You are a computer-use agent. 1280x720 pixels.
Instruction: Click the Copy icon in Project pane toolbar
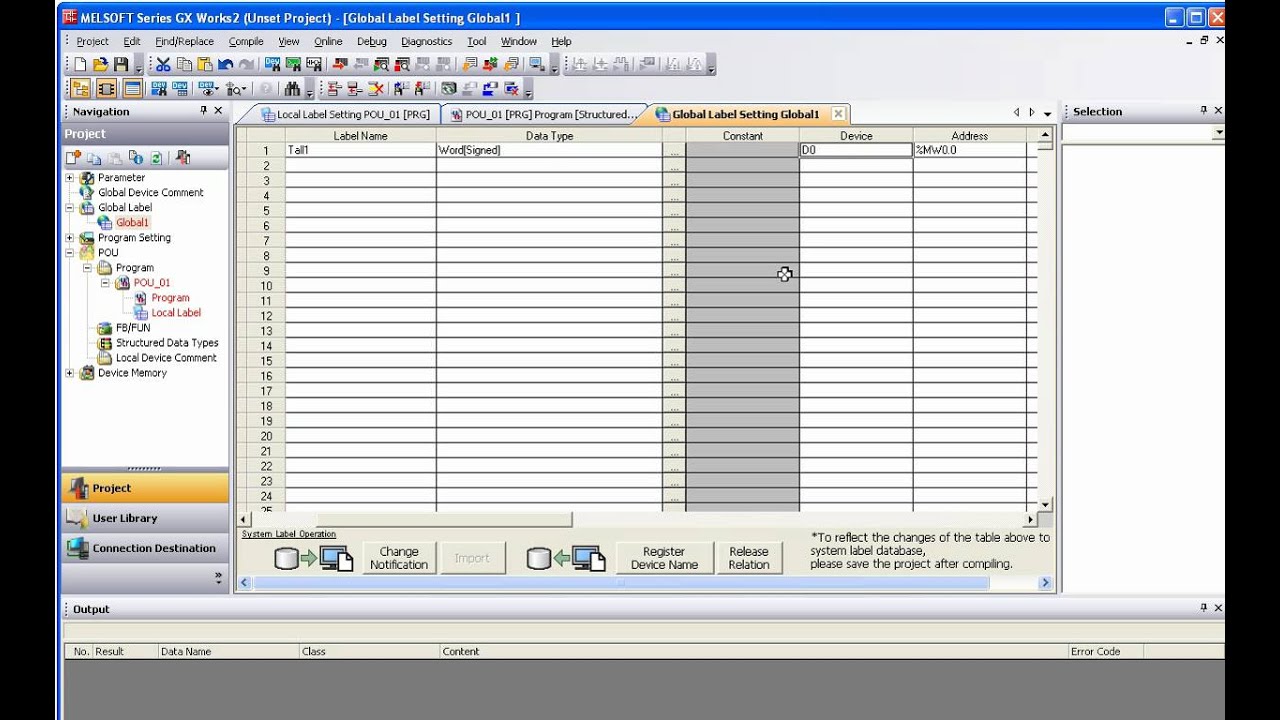click(94, 158)
